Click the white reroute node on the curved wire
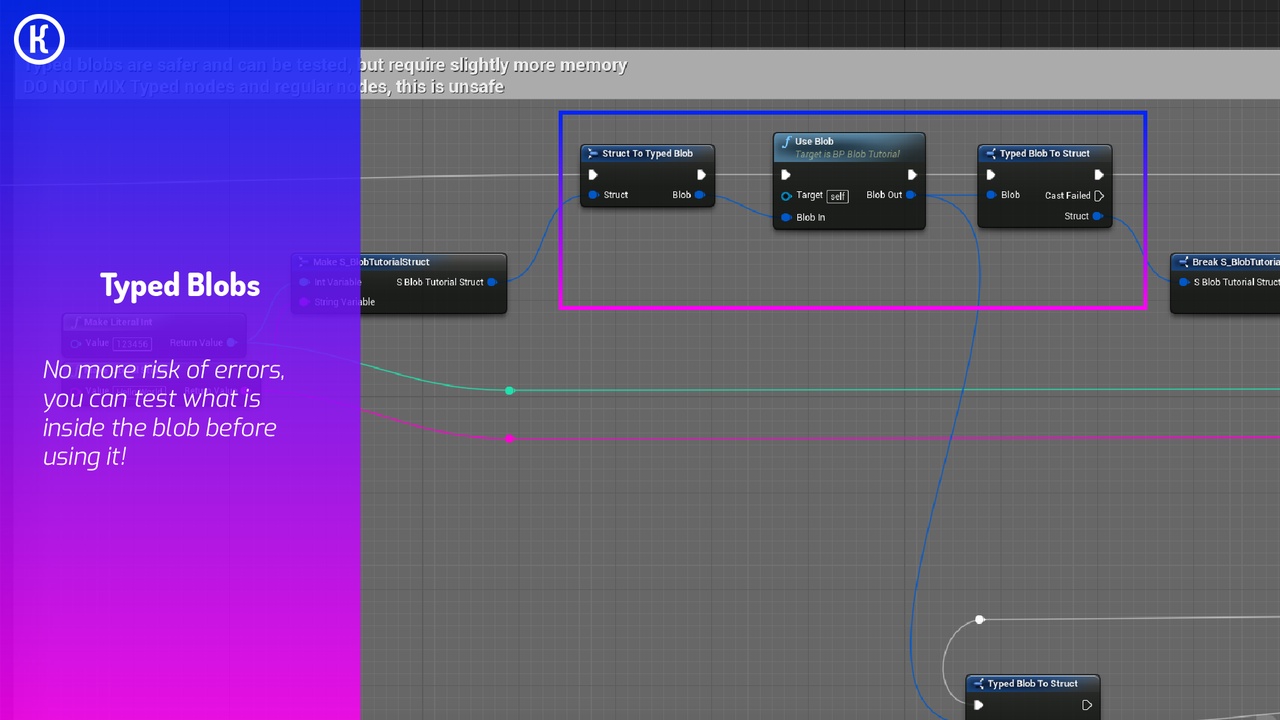The height and width of the screenshot is (720, 1280). coord(979,620)
